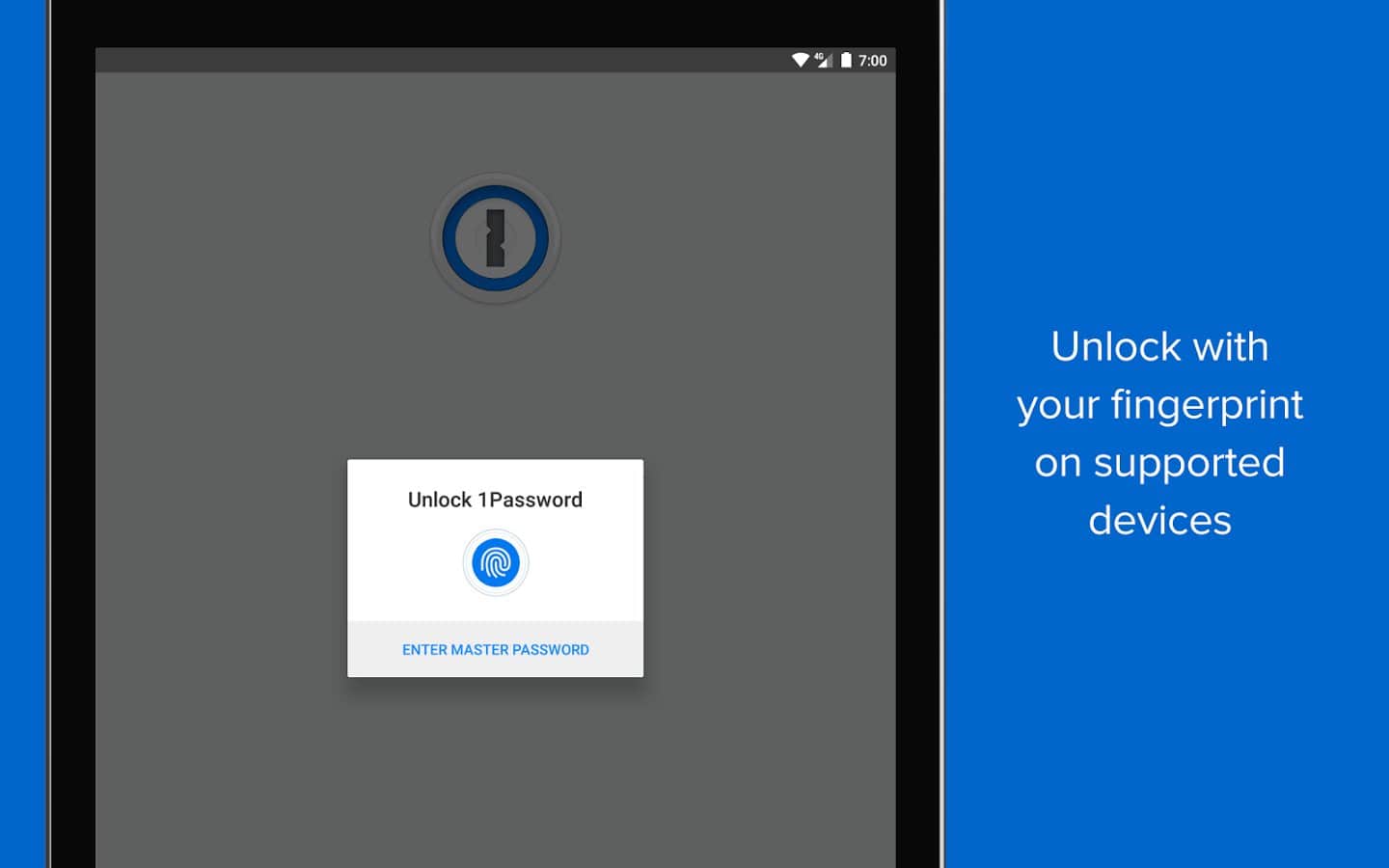Click the 'on supported' promo text line
Image resolution: width=1389 pixels, height=868 pixels.
(1159, 462)
